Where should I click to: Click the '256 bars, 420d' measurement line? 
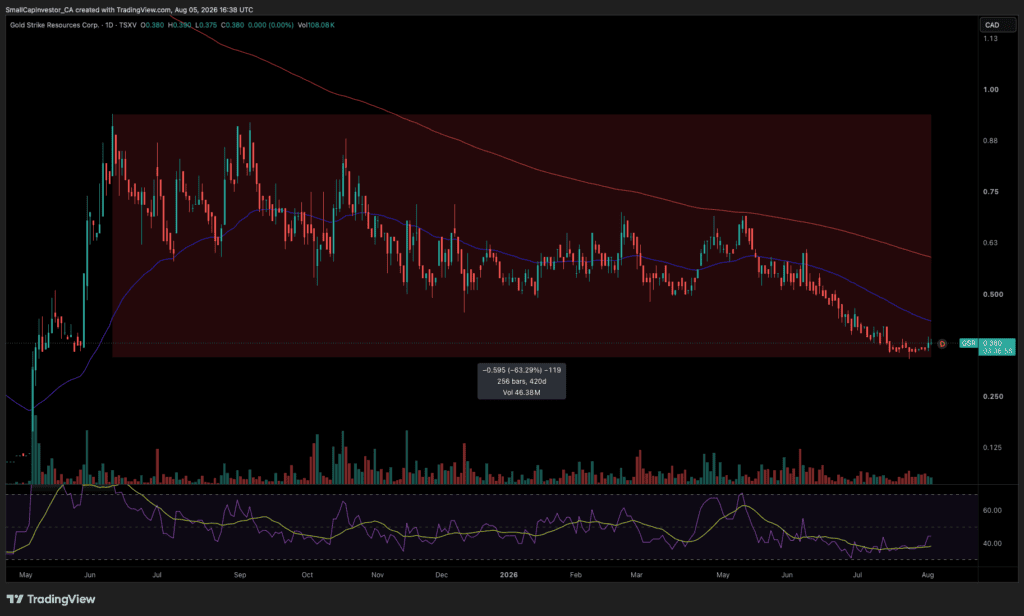522,381
